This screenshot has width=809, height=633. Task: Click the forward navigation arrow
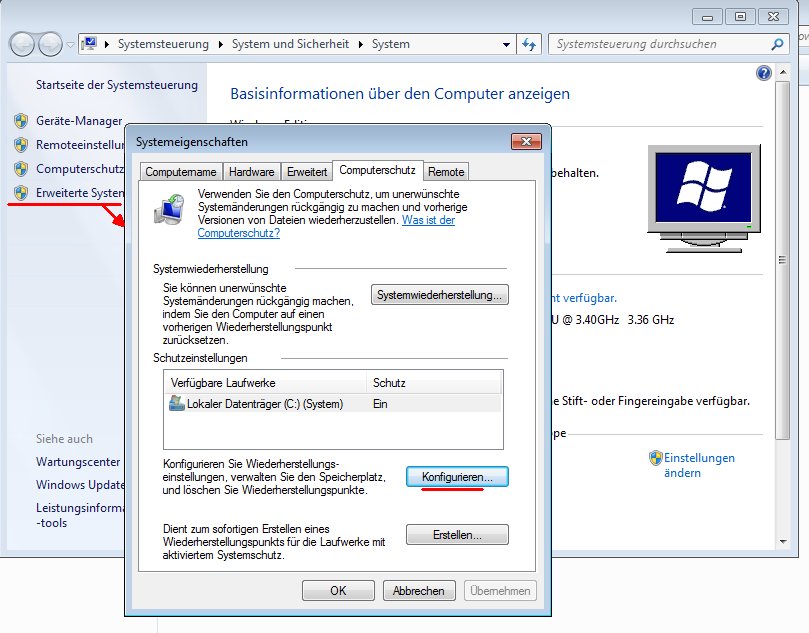tap(51, 44)
